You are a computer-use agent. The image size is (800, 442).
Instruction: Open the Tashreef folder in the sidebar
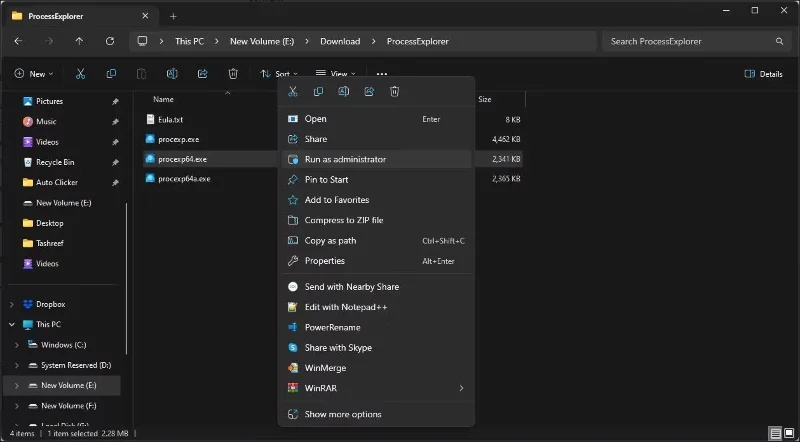(49, 243)
